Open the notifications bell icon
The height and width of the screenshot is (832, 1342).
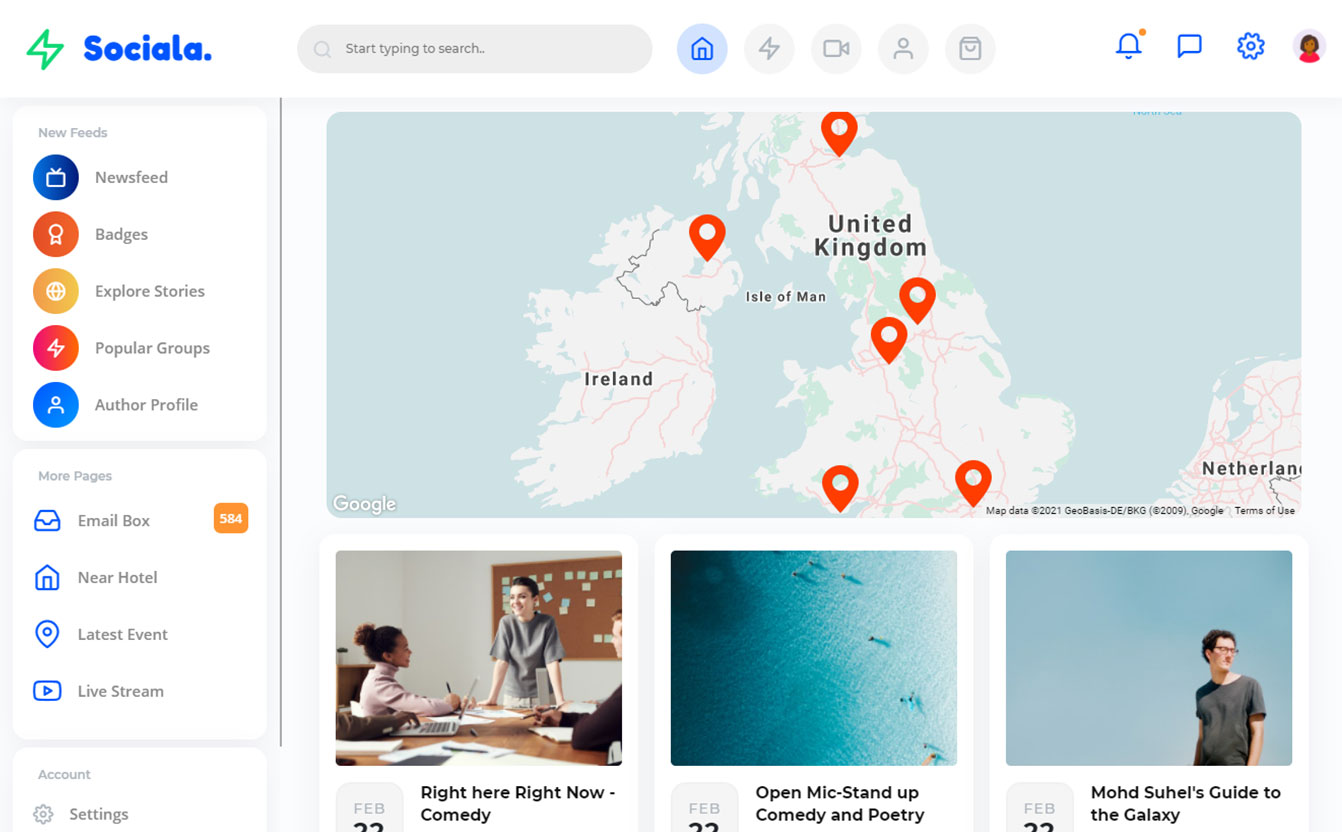tap(1128, 46)
